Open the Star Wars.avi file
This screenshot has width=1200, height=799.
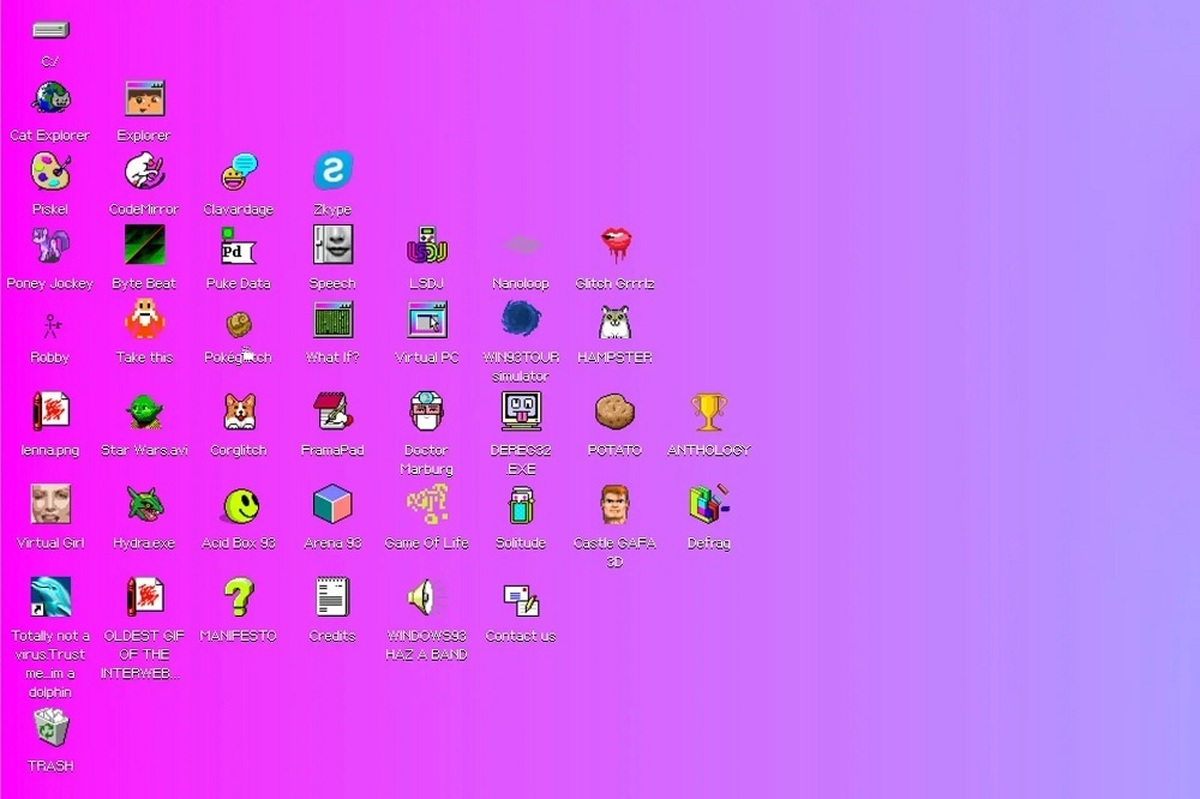tap(144, 412)
